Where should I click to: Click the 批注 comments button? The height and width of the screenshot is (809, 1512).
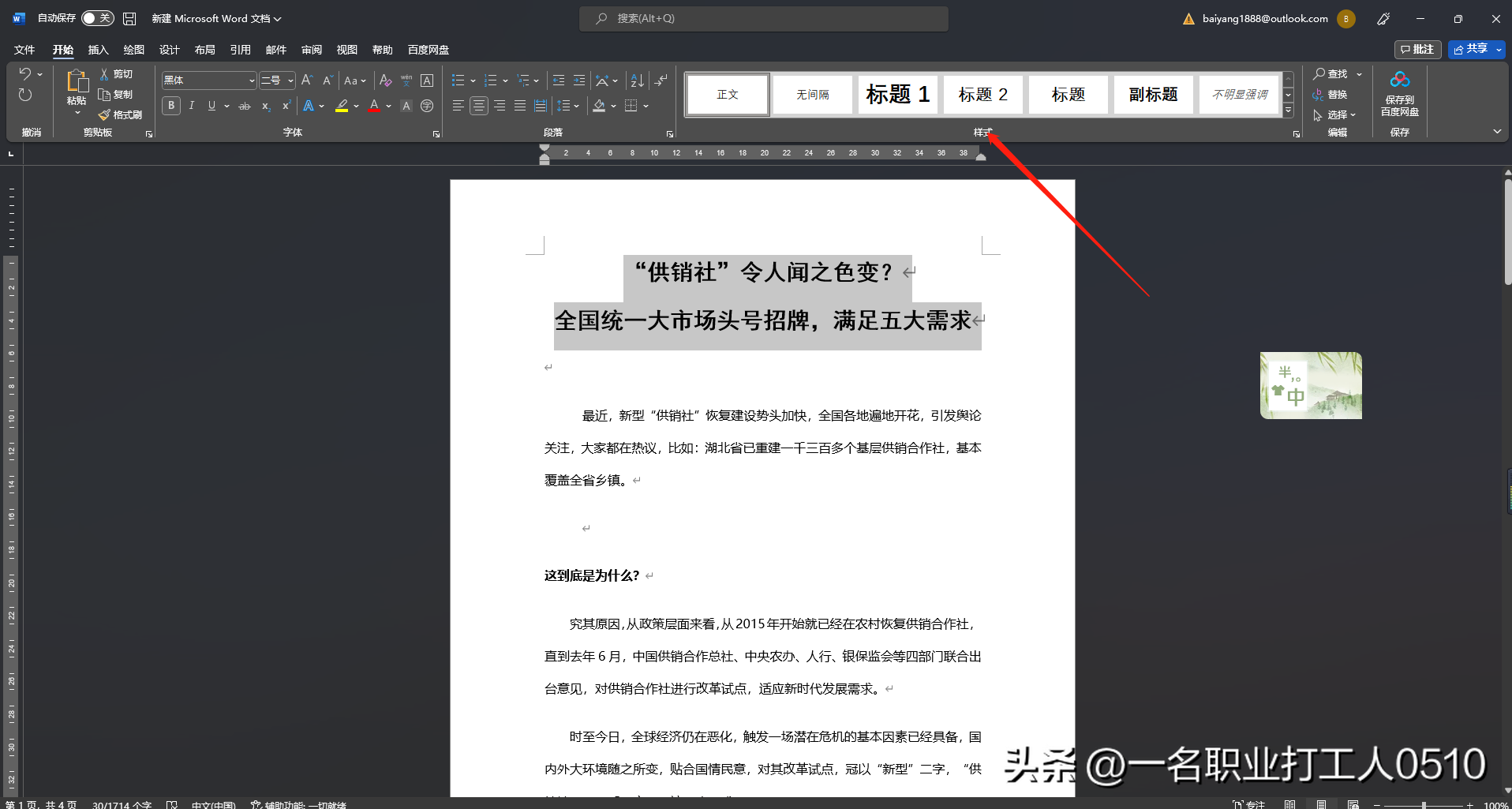(x=1417, y=49)
